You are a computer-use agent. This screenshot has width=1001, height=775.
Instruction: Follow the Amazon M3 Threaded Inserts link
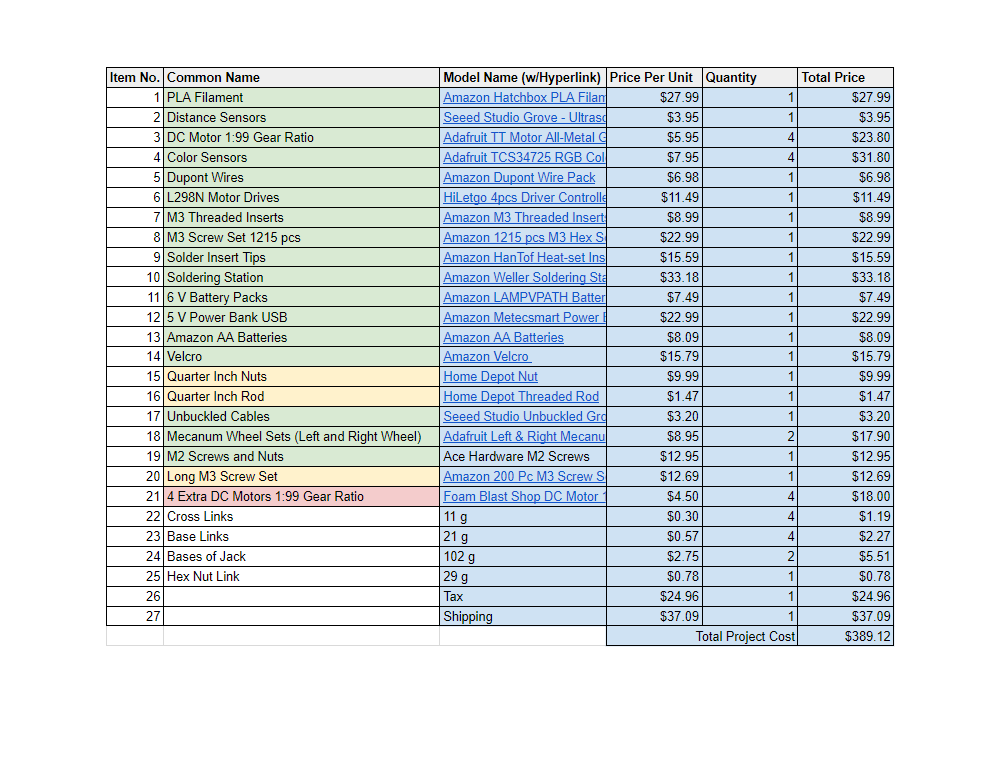tap(524, 217)
